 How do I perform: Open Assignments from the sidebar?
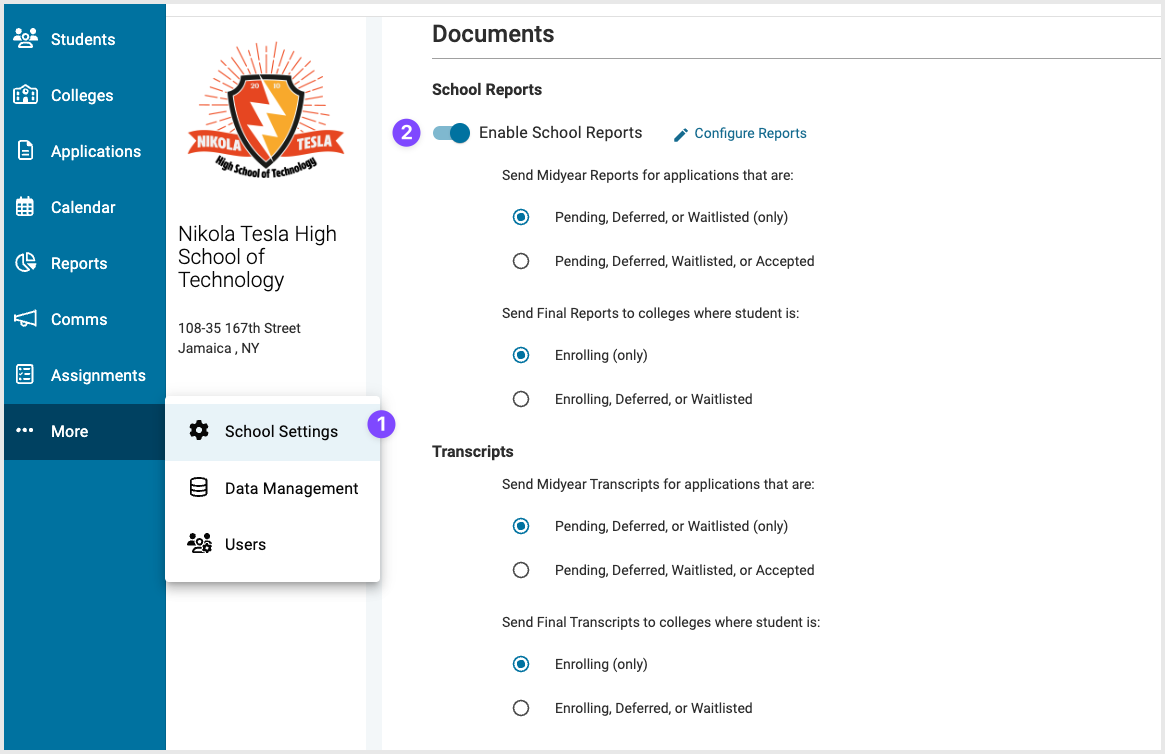[85, 375]
